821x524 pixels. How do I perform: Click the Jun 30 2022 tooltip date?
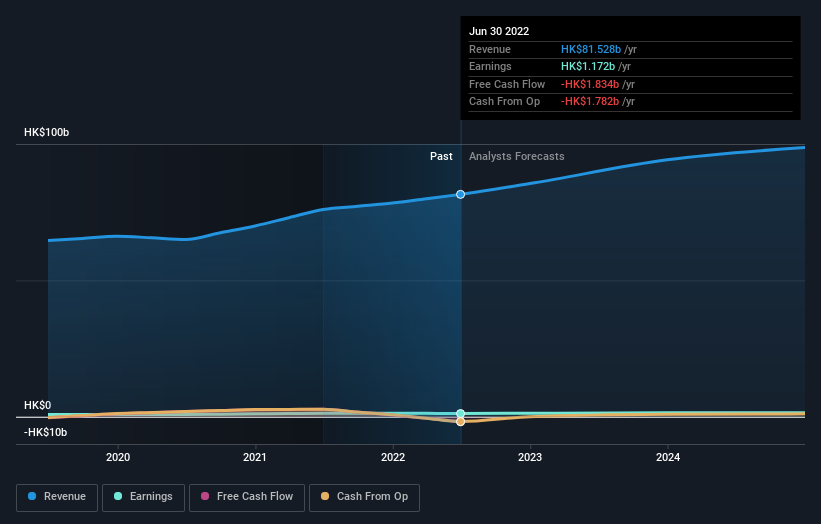click(x=499, y=31)
